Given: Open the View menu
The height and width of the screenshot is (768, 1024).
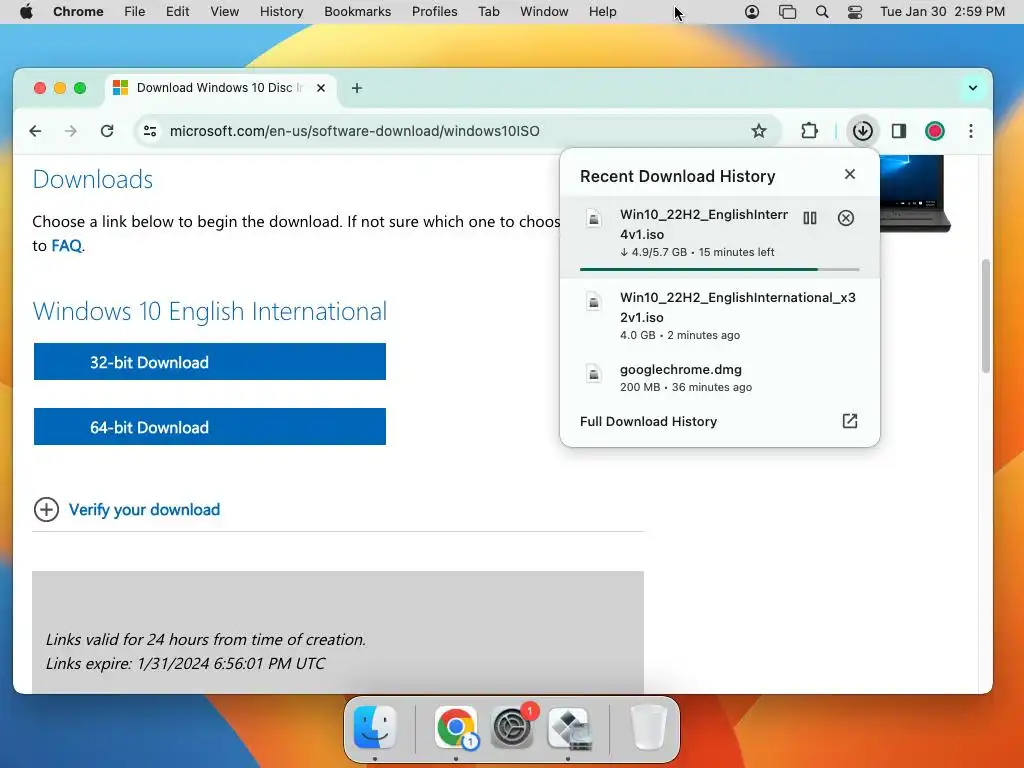Looking at the screenshot, I should tap(225, 12).
